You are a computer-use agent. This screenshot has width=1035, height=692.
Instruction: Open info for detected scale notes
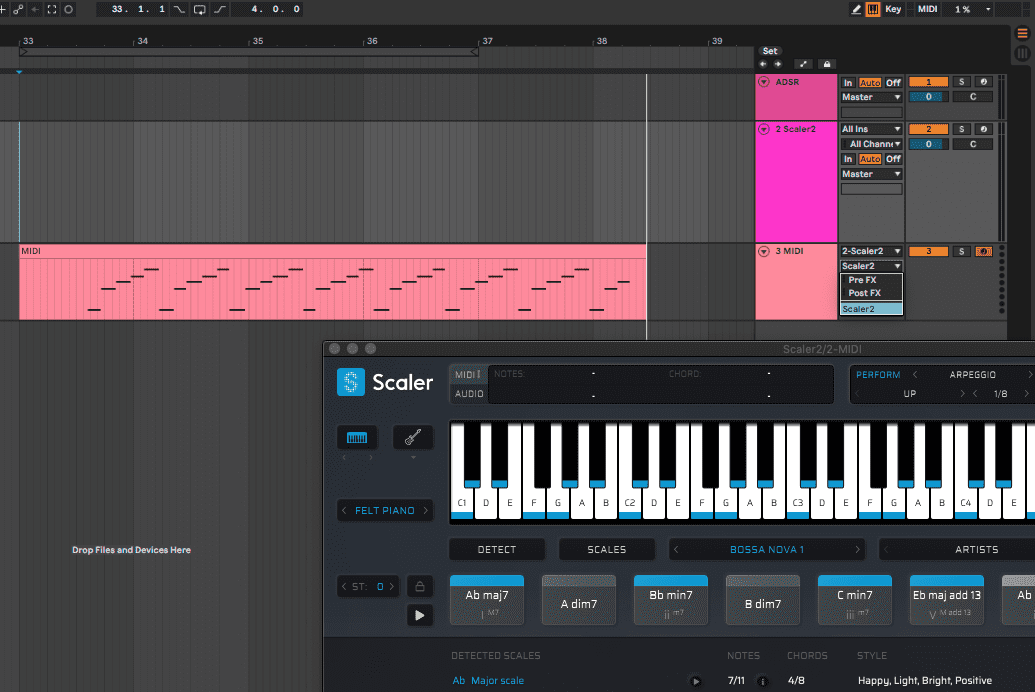pyautogui.click(x=763, y=681)
